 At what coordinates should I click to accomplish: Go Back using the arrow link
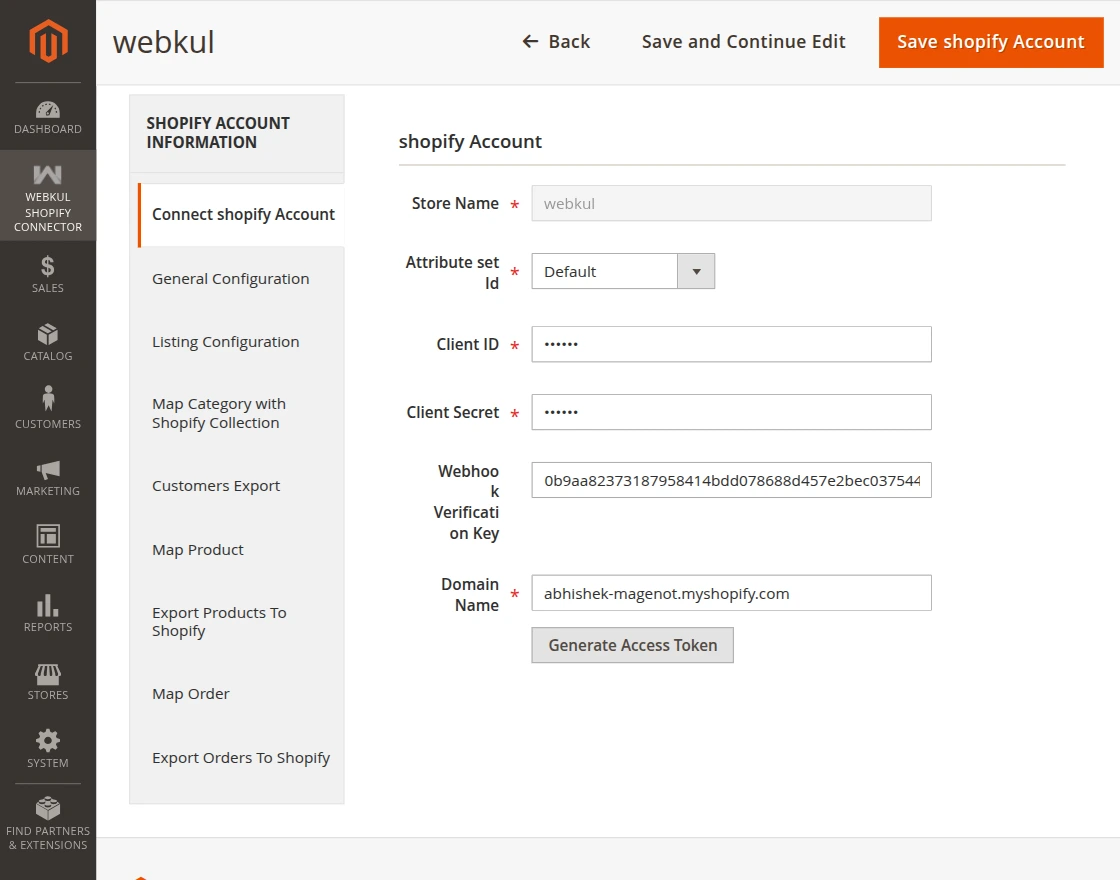(556, 42)
